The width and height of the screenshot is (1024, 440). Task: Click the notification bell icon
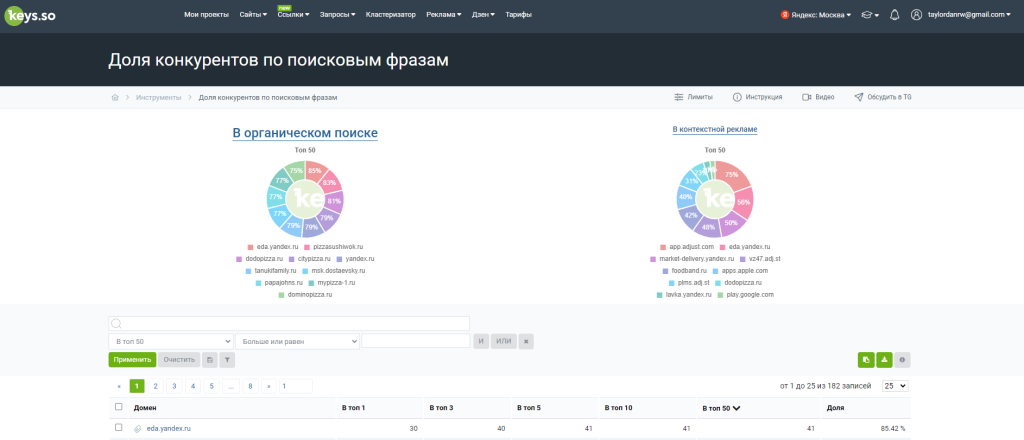pyautogui.click(x=895, y=14)
